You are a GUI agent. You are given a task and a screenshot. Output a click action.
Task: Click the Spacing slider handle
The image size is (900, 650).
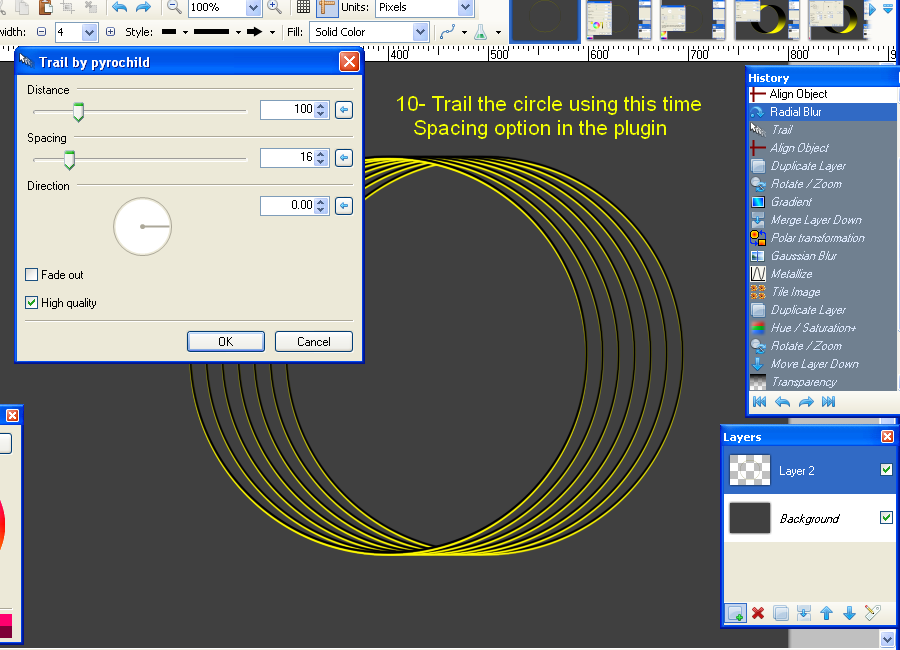click(69, 160)
